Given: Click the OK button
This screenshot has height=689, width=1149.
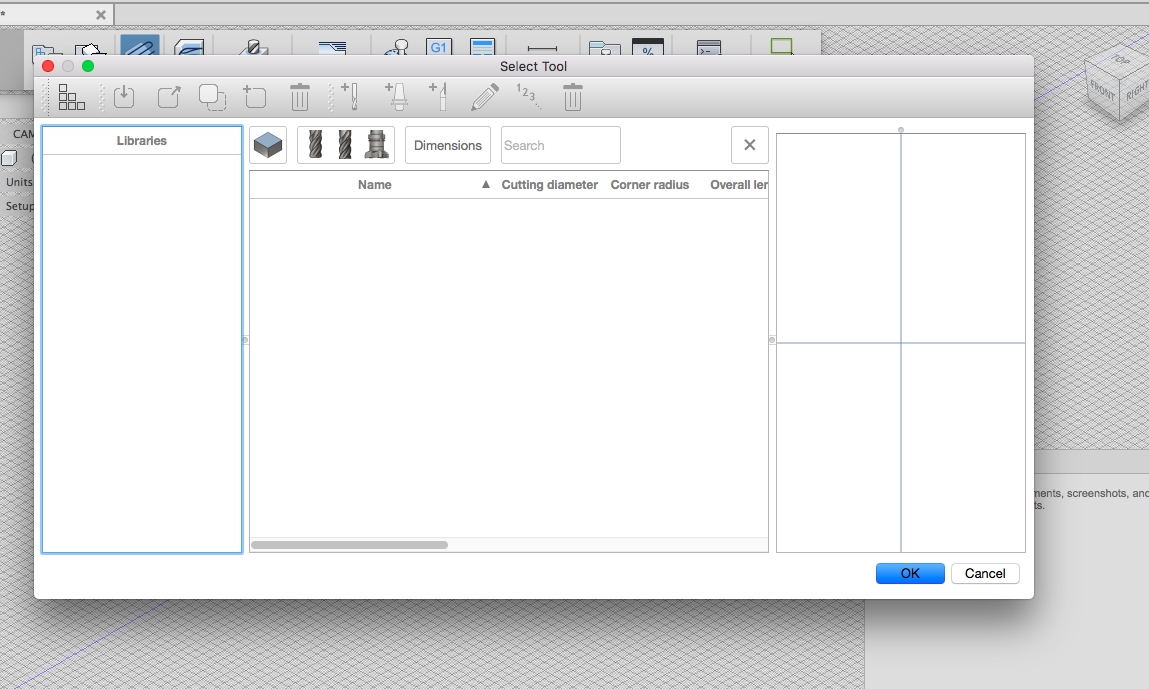Looking at the screenshot, I should 910,573.
